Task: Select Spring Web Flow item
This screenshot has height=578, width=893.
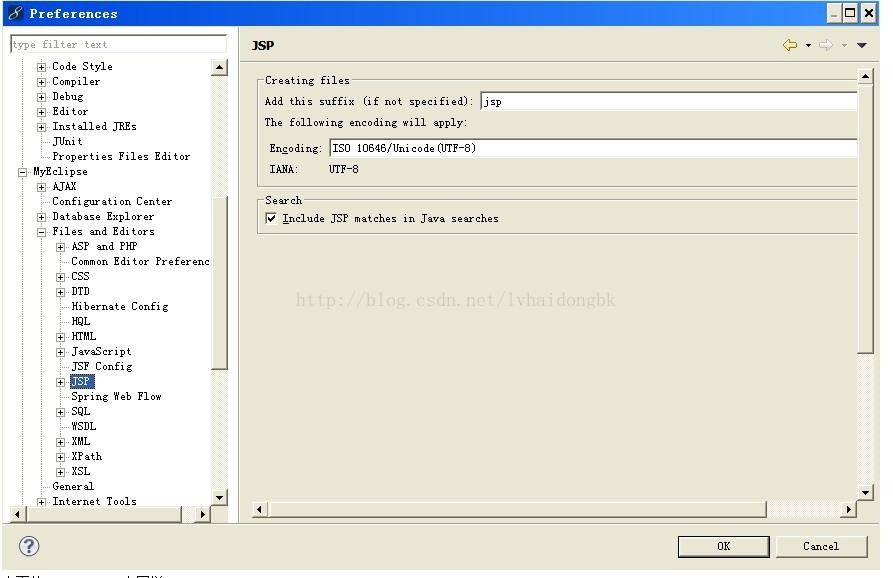Action: (116, 396)
